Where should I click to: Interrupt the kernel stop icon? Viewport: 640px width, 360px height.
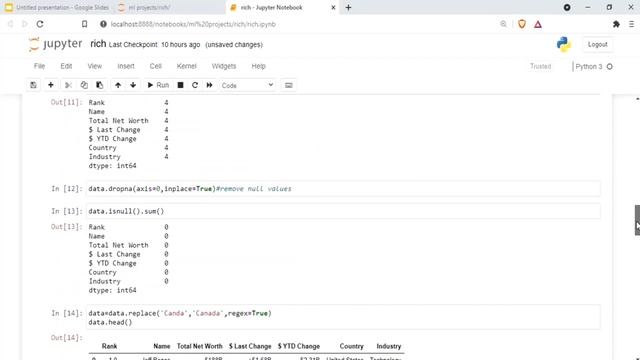pyautogui.click(x=180, y=85)
